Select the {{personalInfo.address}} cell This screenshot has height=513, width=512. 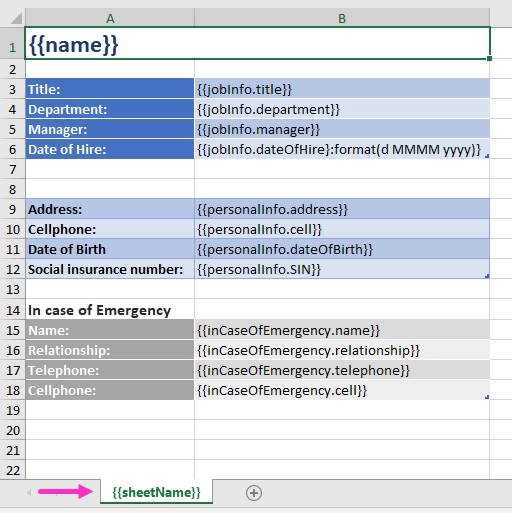click(x=342, y=209)
